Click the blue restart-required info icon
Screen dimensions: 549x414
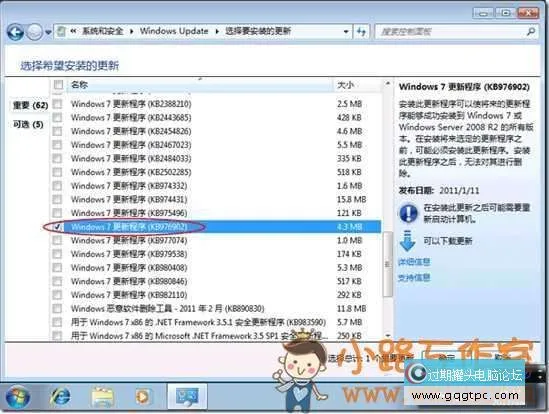pyautogui.click(x=408, y=213)
